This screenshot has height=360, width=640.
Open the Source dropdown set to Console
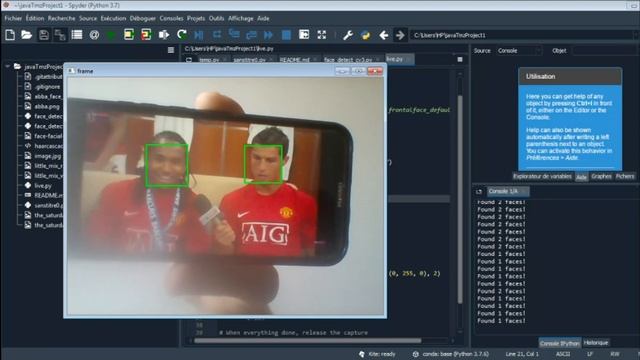pyautogui.click(x=519, y=51)
